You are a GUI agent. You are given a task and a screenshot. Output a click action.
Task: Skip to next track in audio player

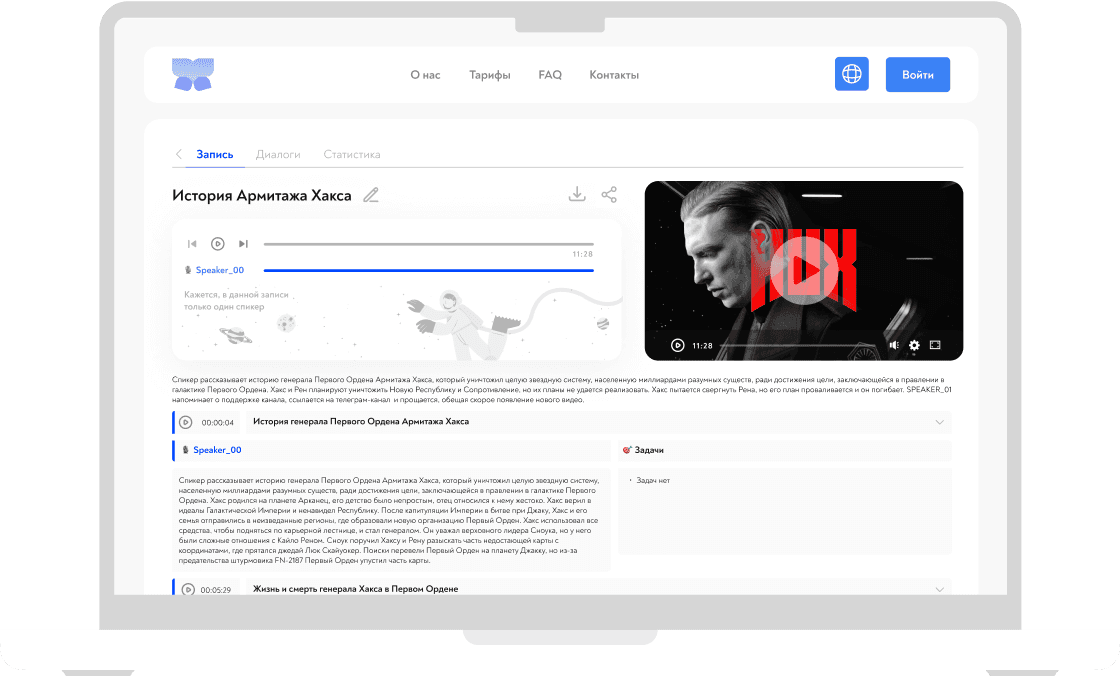243,244
